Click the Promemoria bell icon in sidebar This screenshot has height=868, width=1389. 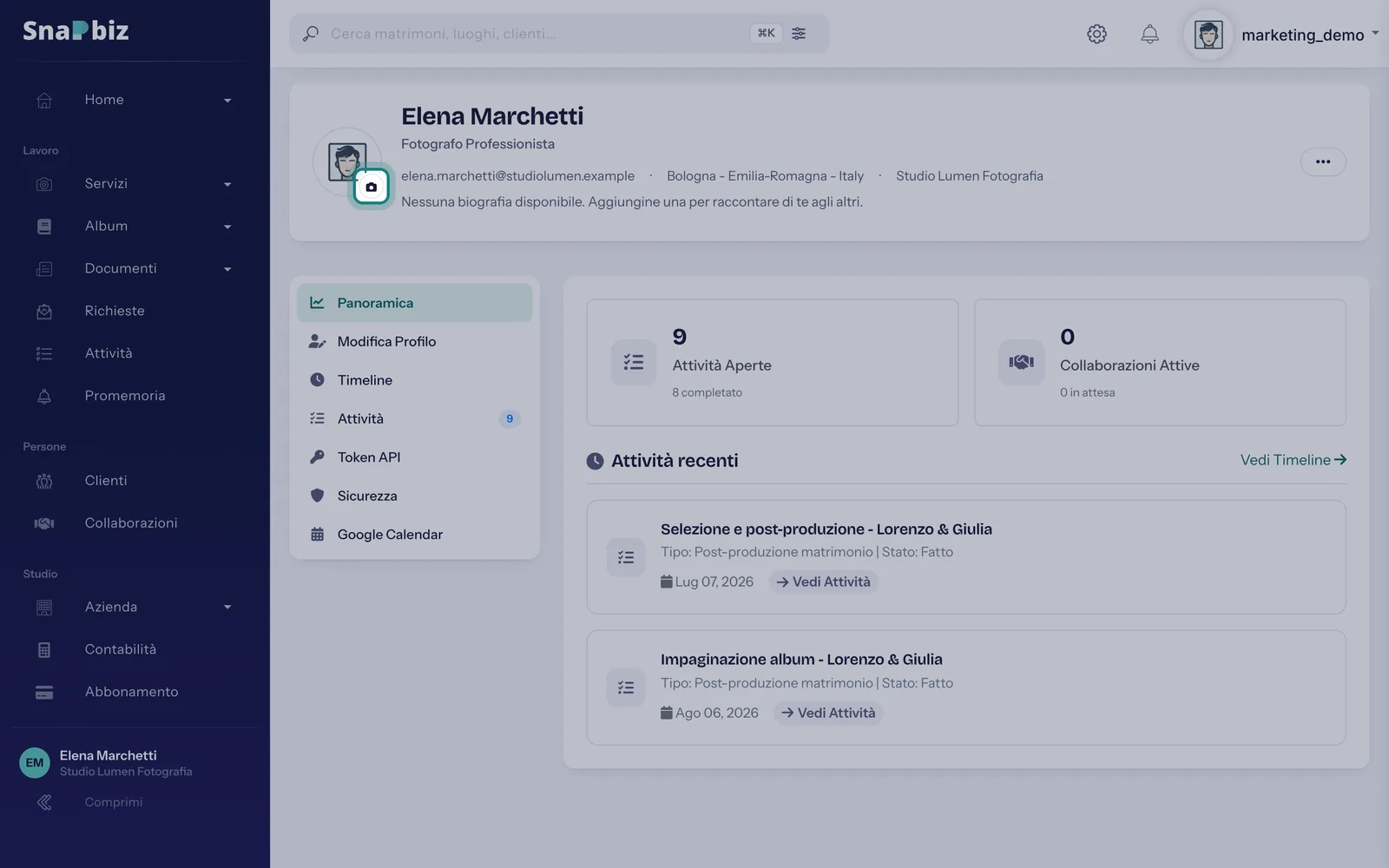point(44,397)
